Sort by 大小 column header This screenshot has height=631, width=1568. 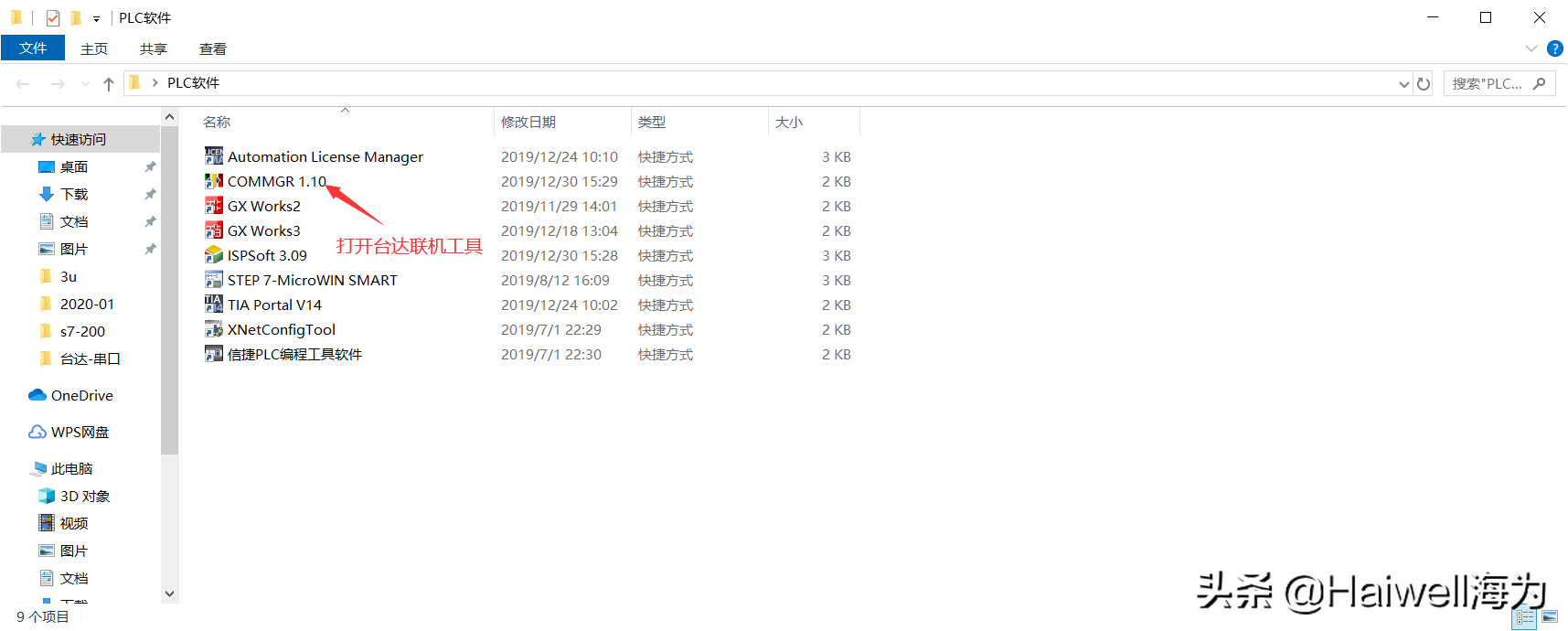[x=789, y=122]
